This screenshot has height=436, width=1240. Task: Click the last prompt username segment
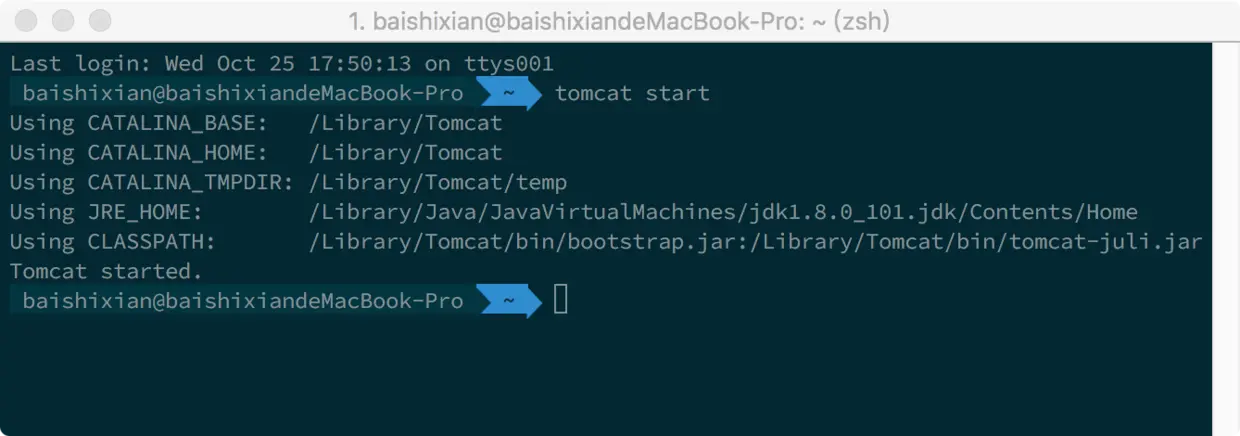[243, 300]
